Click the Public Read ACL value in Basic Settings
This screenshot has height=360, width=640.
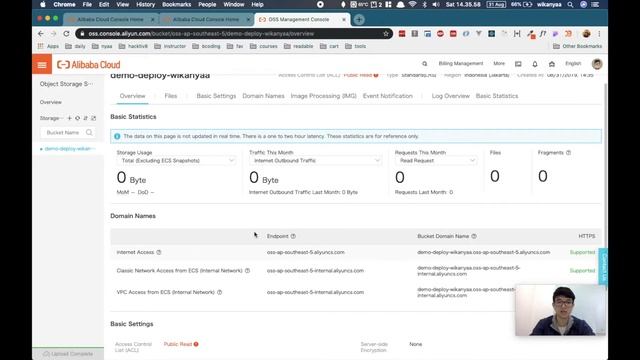point(178,344)
